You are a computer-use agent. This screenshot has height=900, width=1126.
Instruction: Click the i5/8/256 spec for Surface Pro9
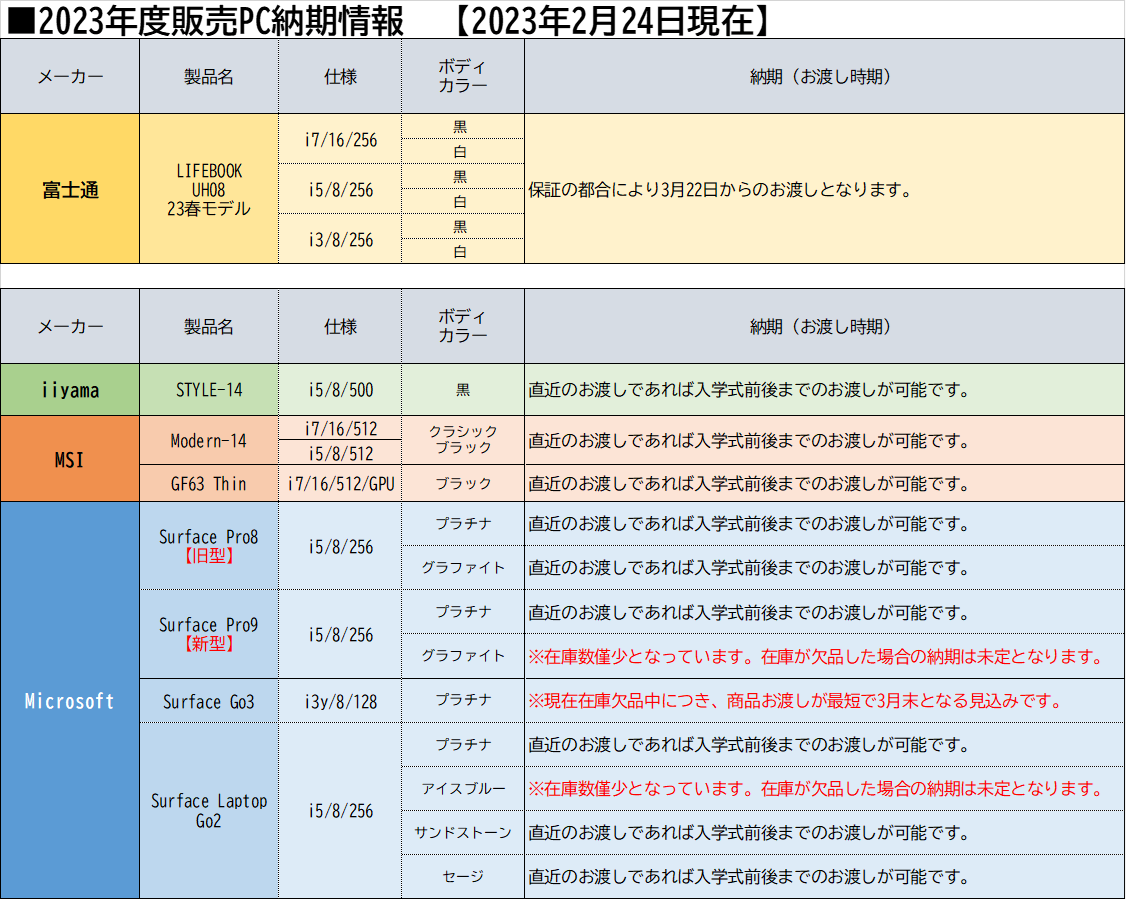pyautogui.click(x=340, y=634)
